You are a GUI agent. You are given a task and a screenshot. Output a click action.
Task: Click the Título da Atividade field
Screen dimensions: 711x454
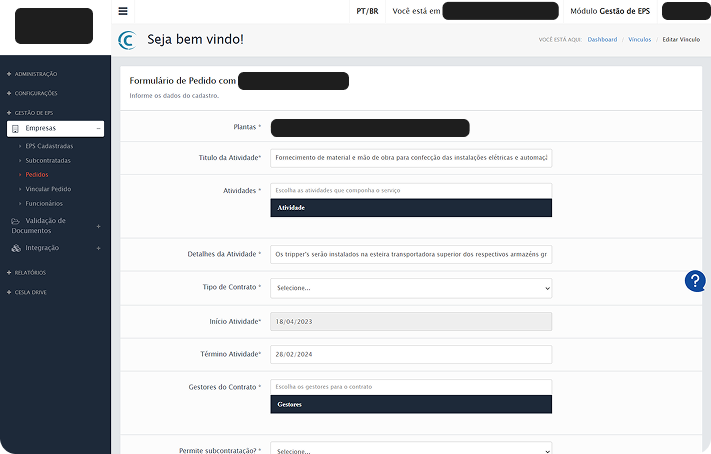click(411, 158)
